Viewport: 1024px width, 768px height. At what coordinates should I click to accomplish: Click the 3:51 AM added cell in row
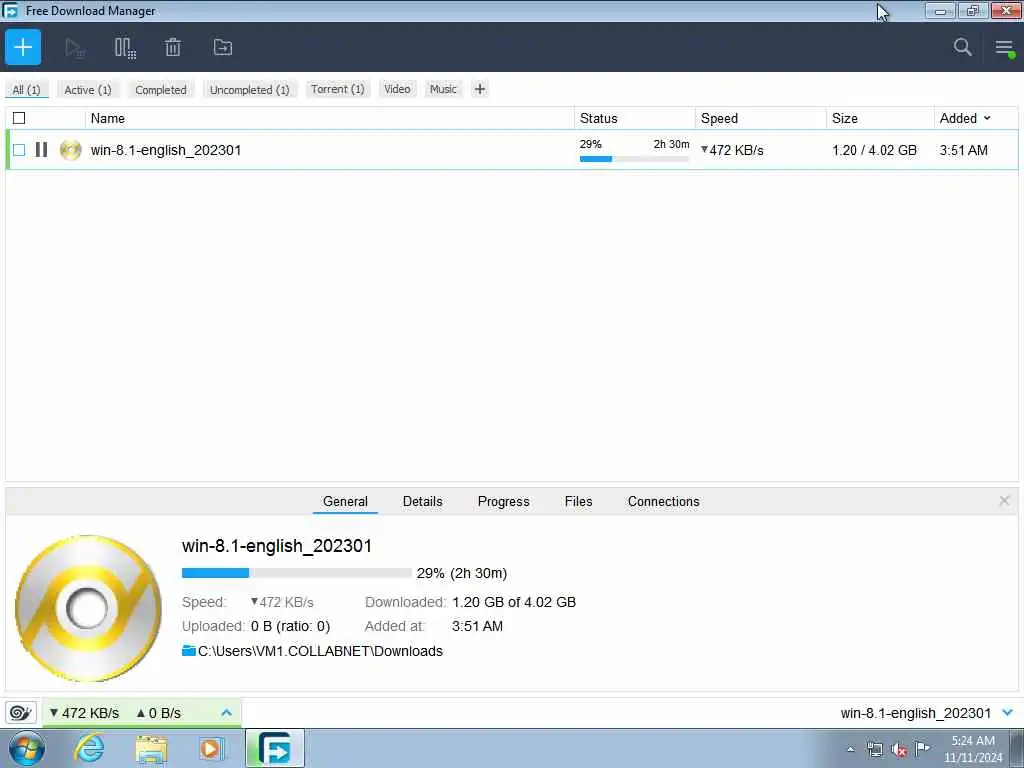click(x=963, y=150)
